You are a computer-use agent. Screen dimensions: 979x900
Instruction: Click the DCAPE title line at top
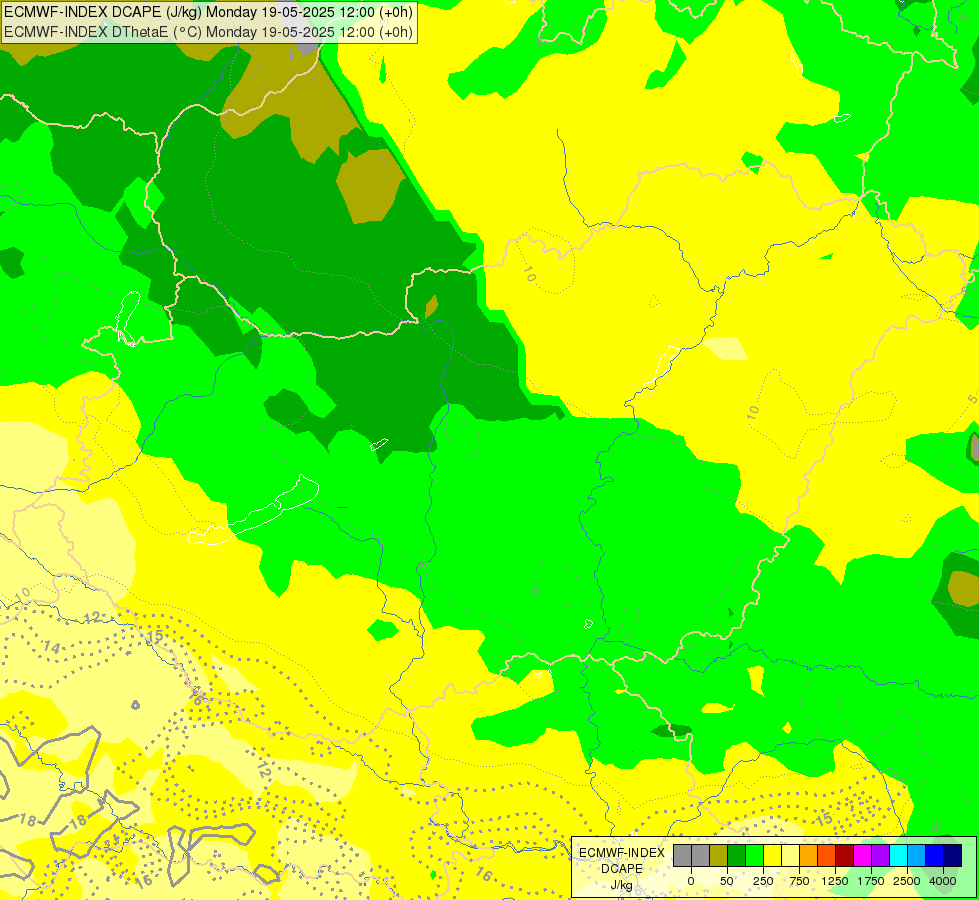tap(209, 12)
